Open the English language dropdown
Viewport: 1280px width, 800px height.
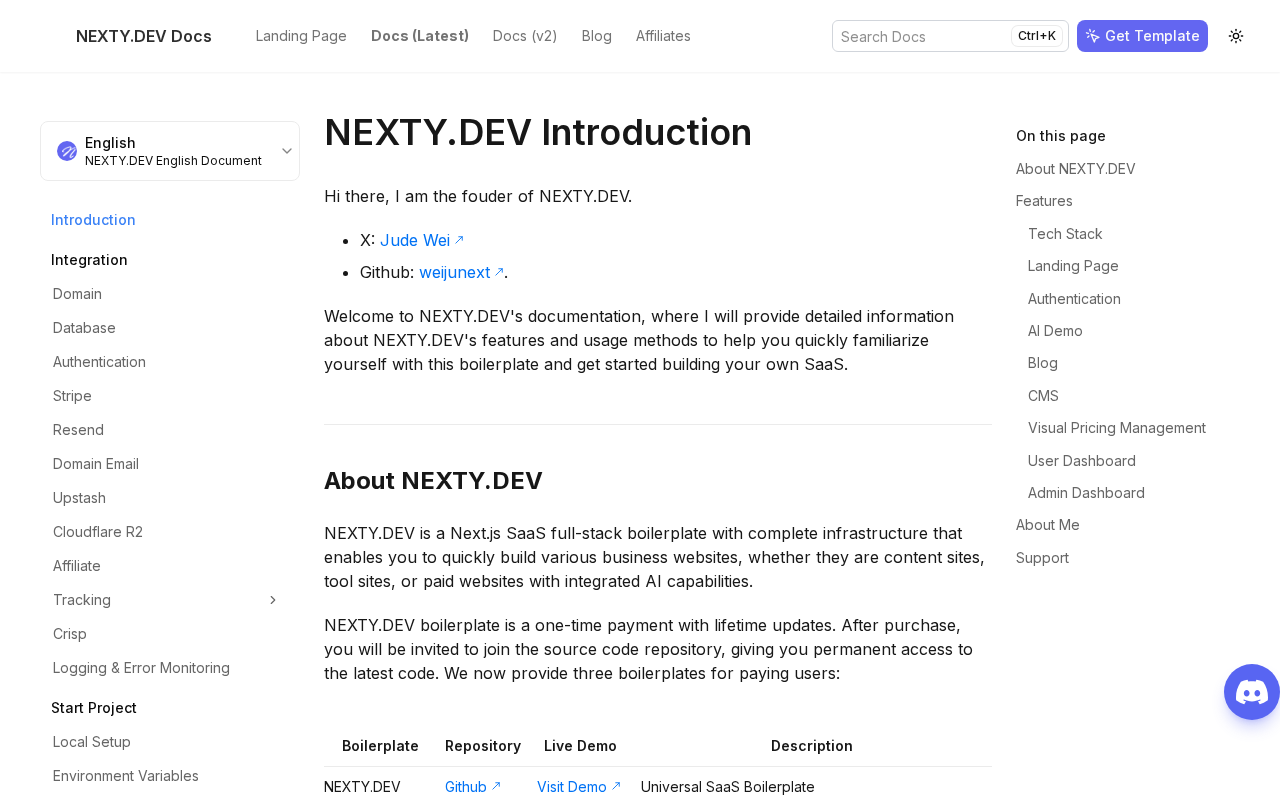(170, 151)
